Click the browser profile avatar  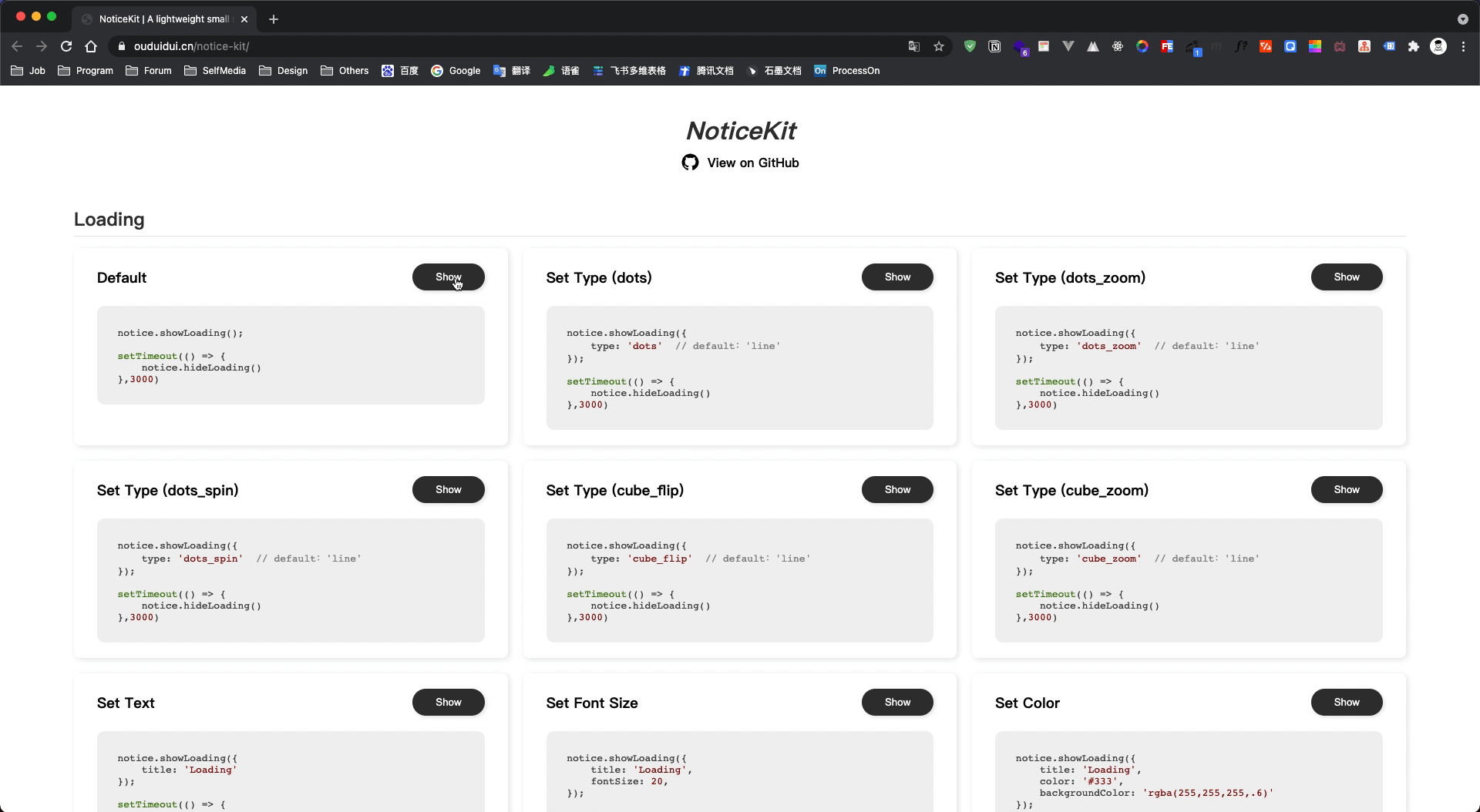(x=1438, y=46)
